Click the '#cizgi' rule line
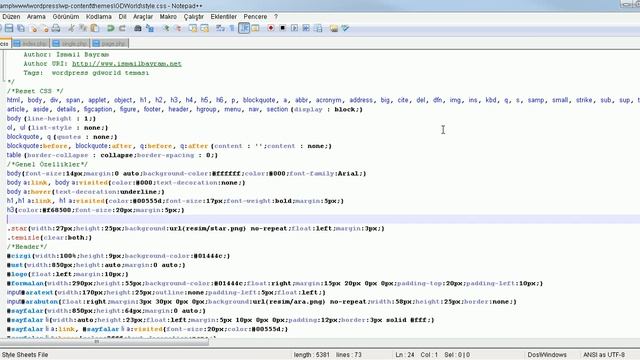The width and height of the screenshot is (640, 360). coord(118,256)
